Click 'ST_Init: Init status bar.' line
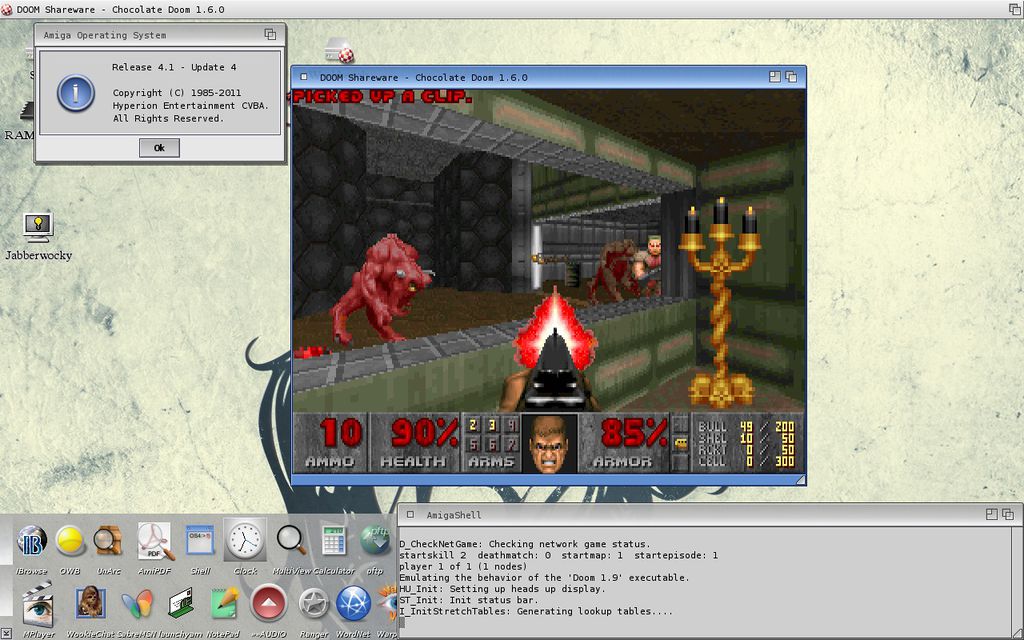Image resolution: width=1024 pixels, height=640 pixels. pos(468,600)
